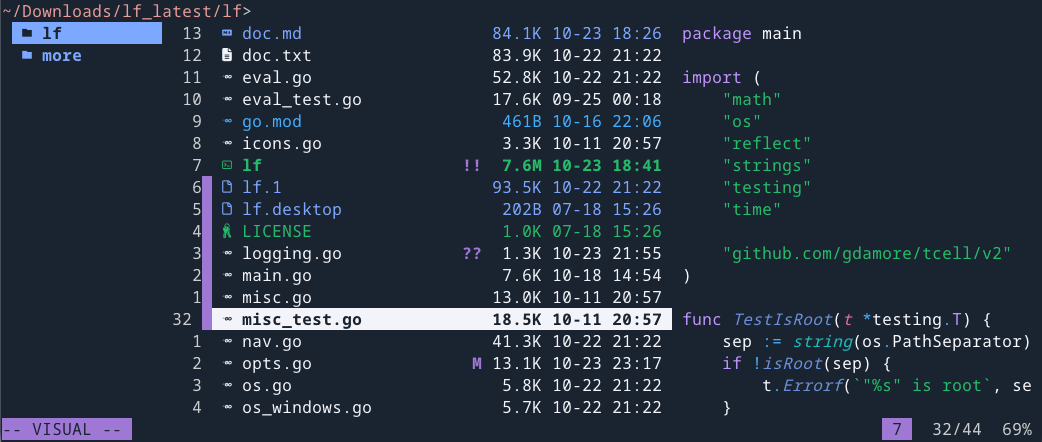The width and height of the screenshot is (1042, 442).
Task: Open the lf directory in left pane
Action: coord(52,34)
